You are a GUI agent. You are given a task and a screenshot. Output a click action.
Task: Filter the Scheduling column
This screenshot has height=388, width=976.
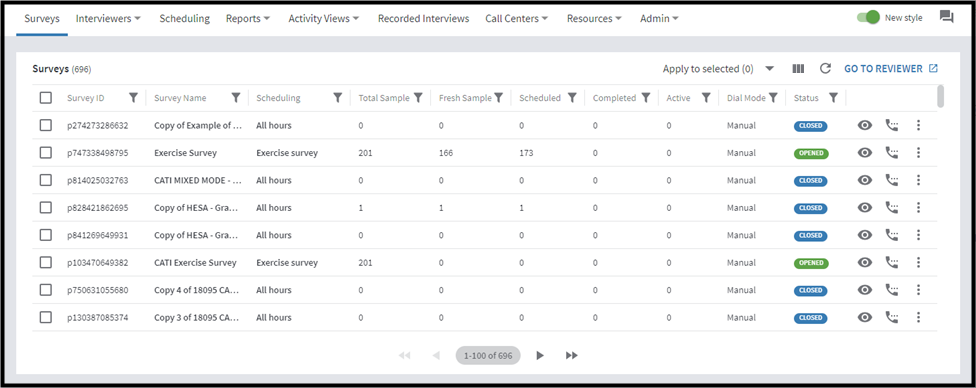(x=337, y=98)
